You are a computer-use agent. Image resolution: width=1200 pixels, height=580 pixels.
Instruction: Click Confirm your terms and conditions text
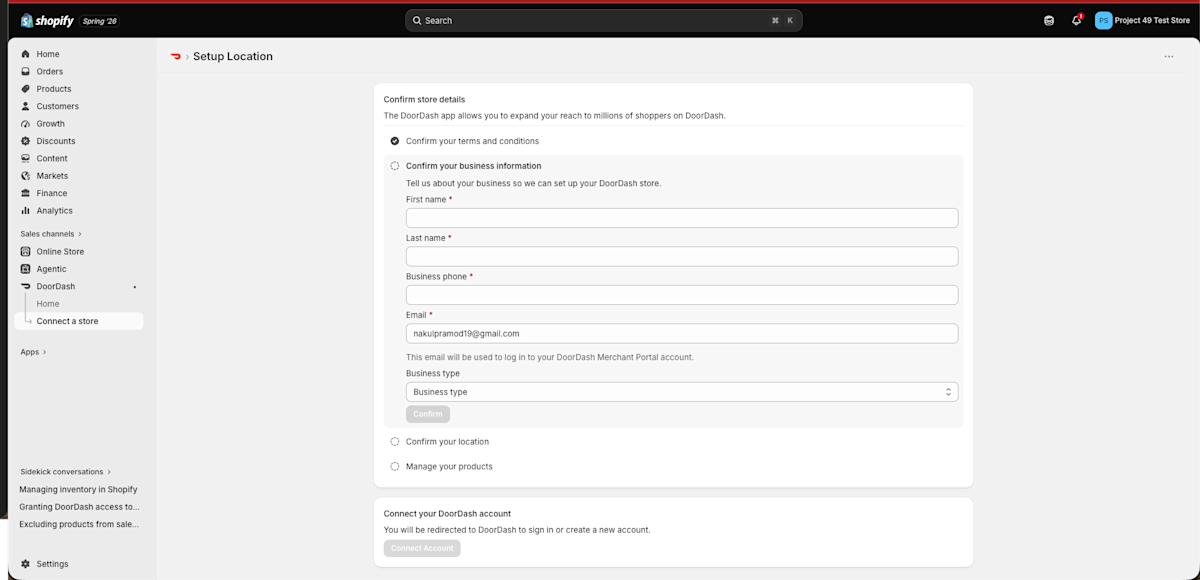(472, 141)
